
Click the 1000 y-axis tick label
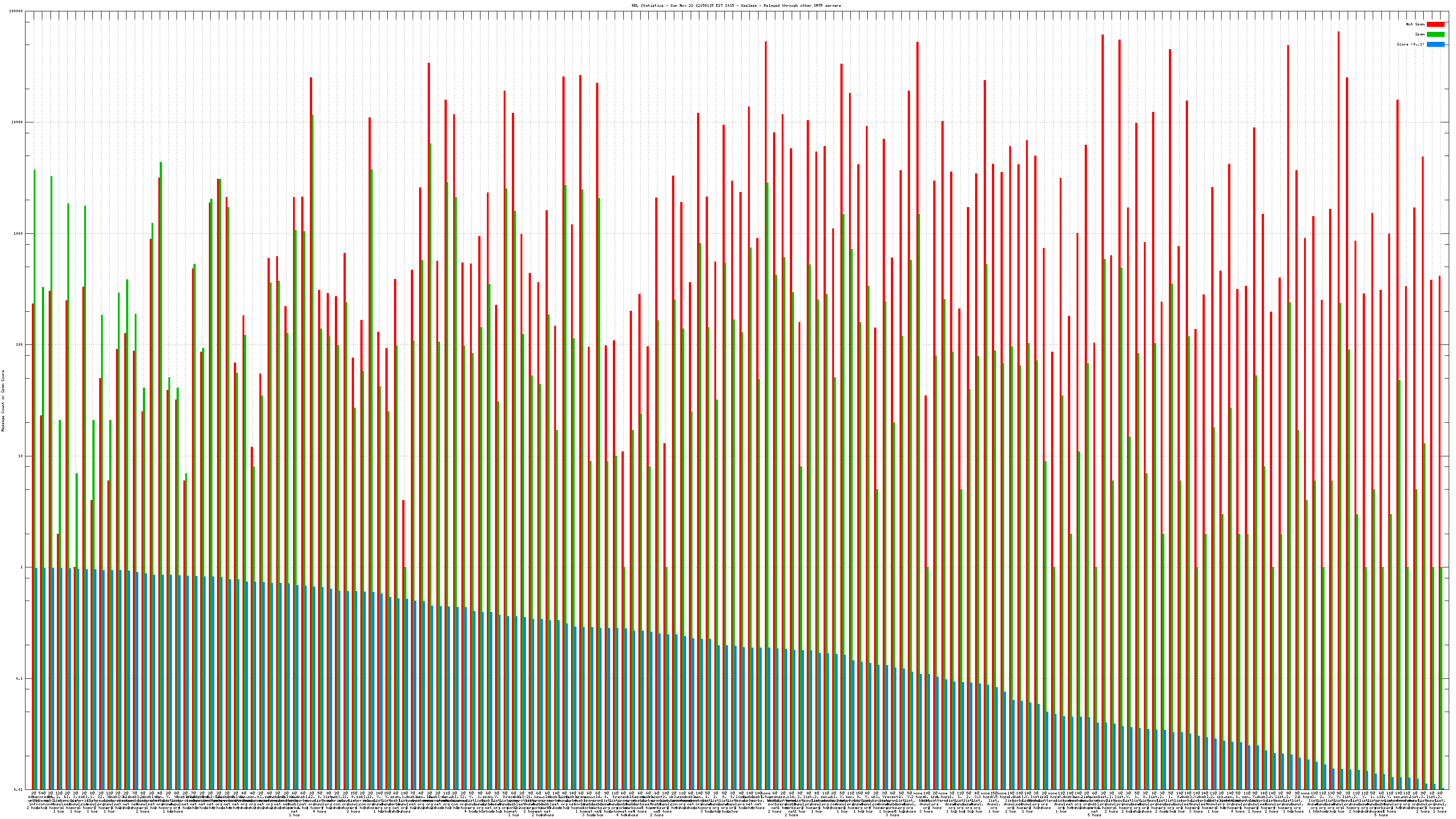(x=19, y=234)
